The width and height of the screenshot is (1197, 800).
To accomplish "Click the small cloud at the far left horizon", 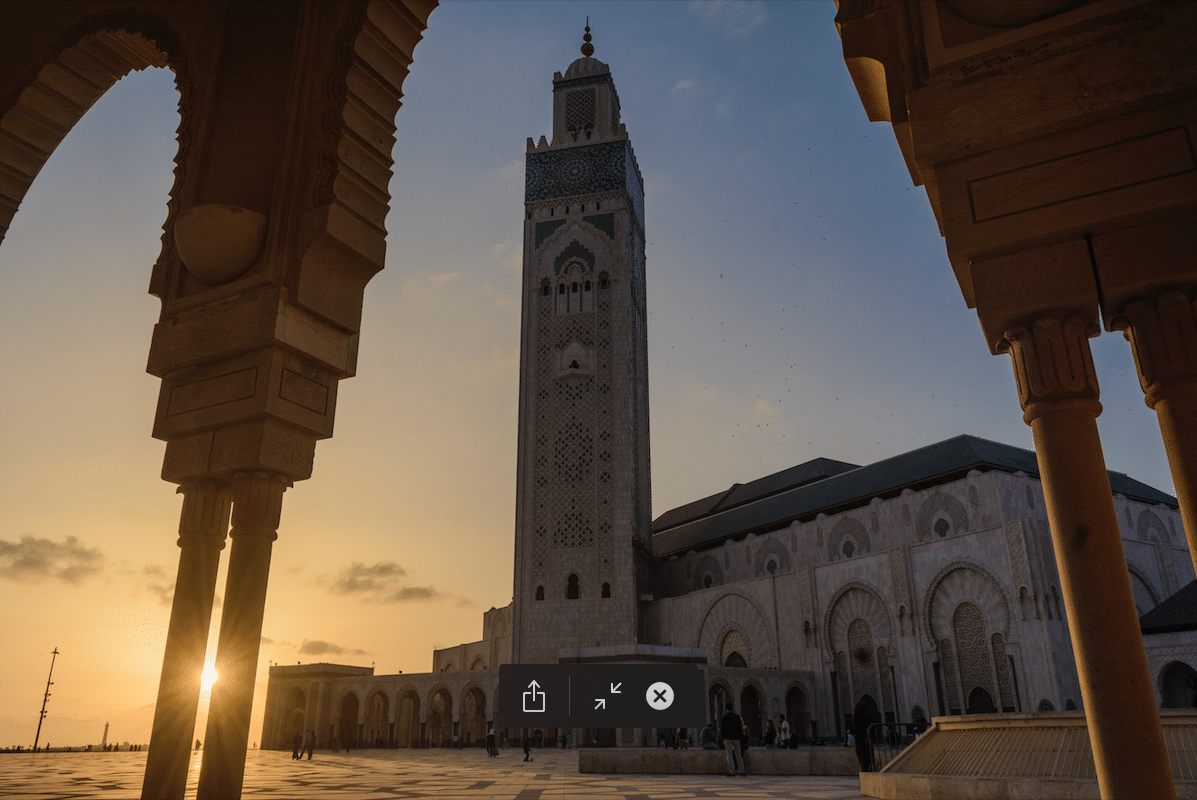I will point(48,559).
